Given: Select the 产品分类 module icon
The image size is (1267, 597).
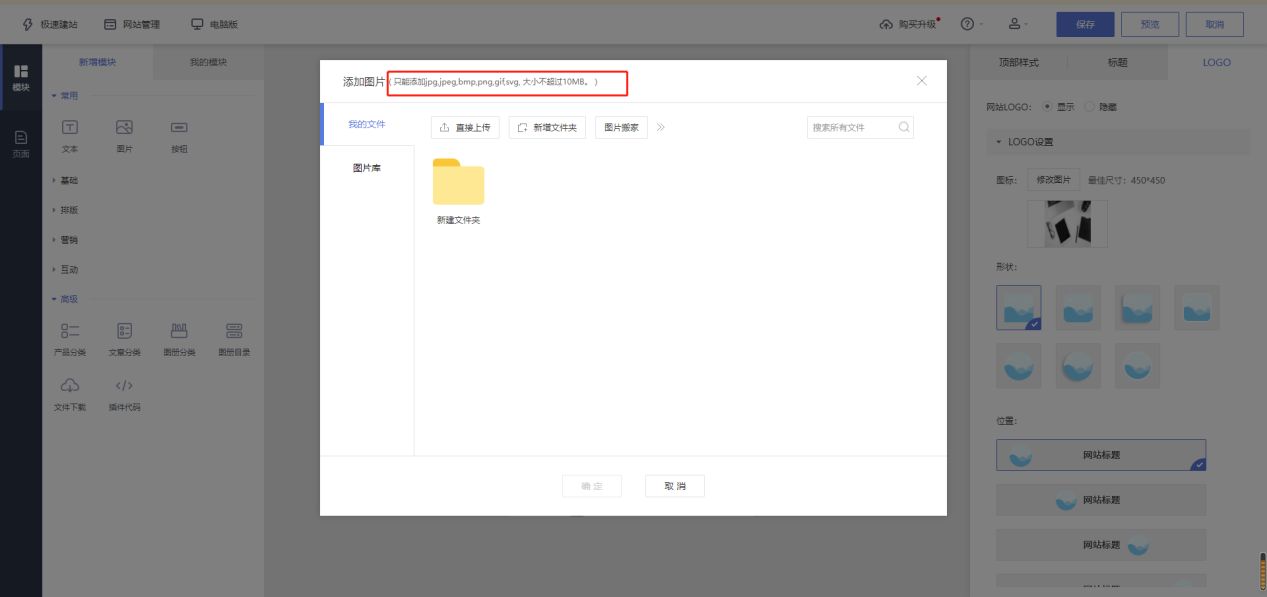Looking at the screenshot, I should point(70,330).
